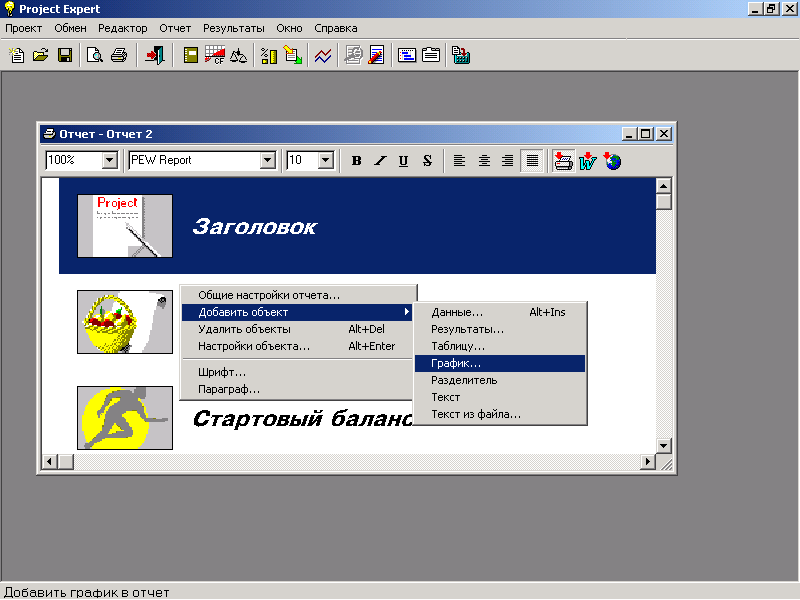Expand the 100% zoom dropdown
The width and height of the screenshot is (800, 600).
tap(109, 160)
